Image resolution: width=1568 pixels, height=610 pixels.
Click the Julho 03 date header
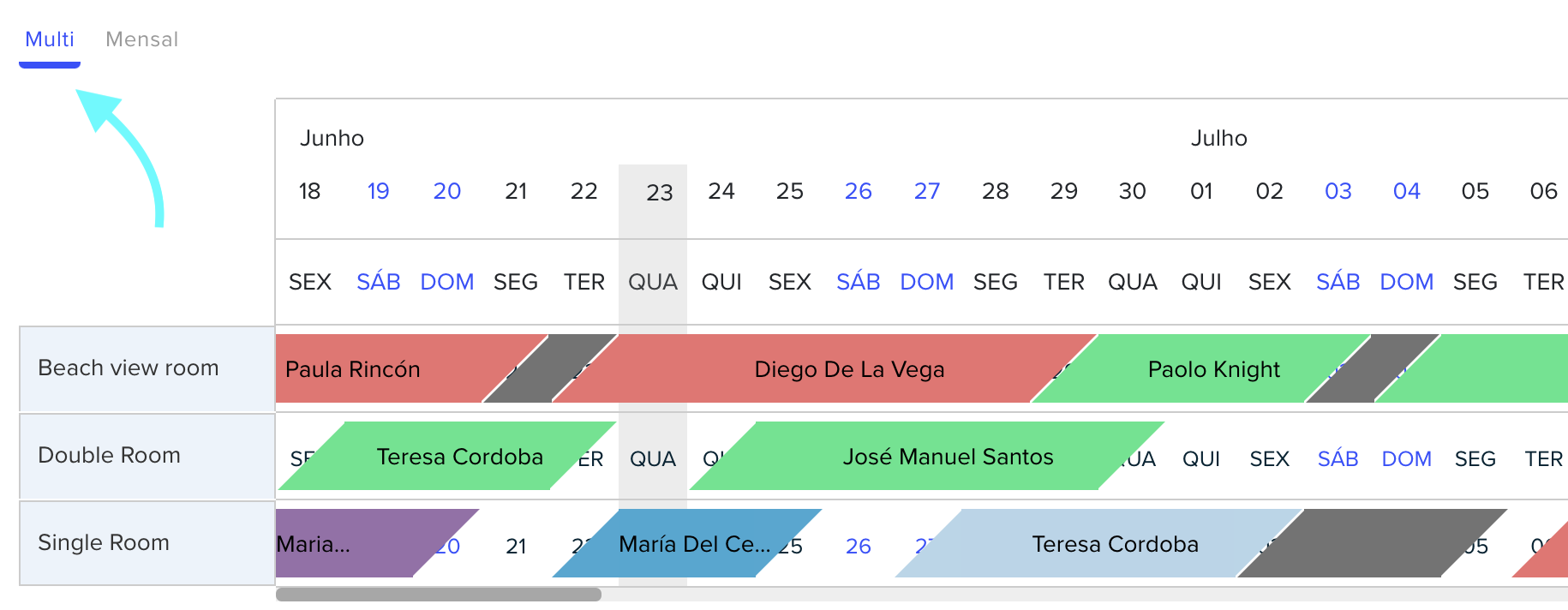click(1338, 191)
